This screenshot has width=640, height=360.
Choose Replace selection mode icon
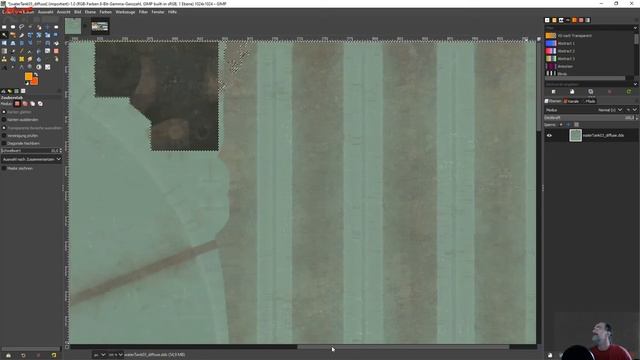tap(17, 104)
